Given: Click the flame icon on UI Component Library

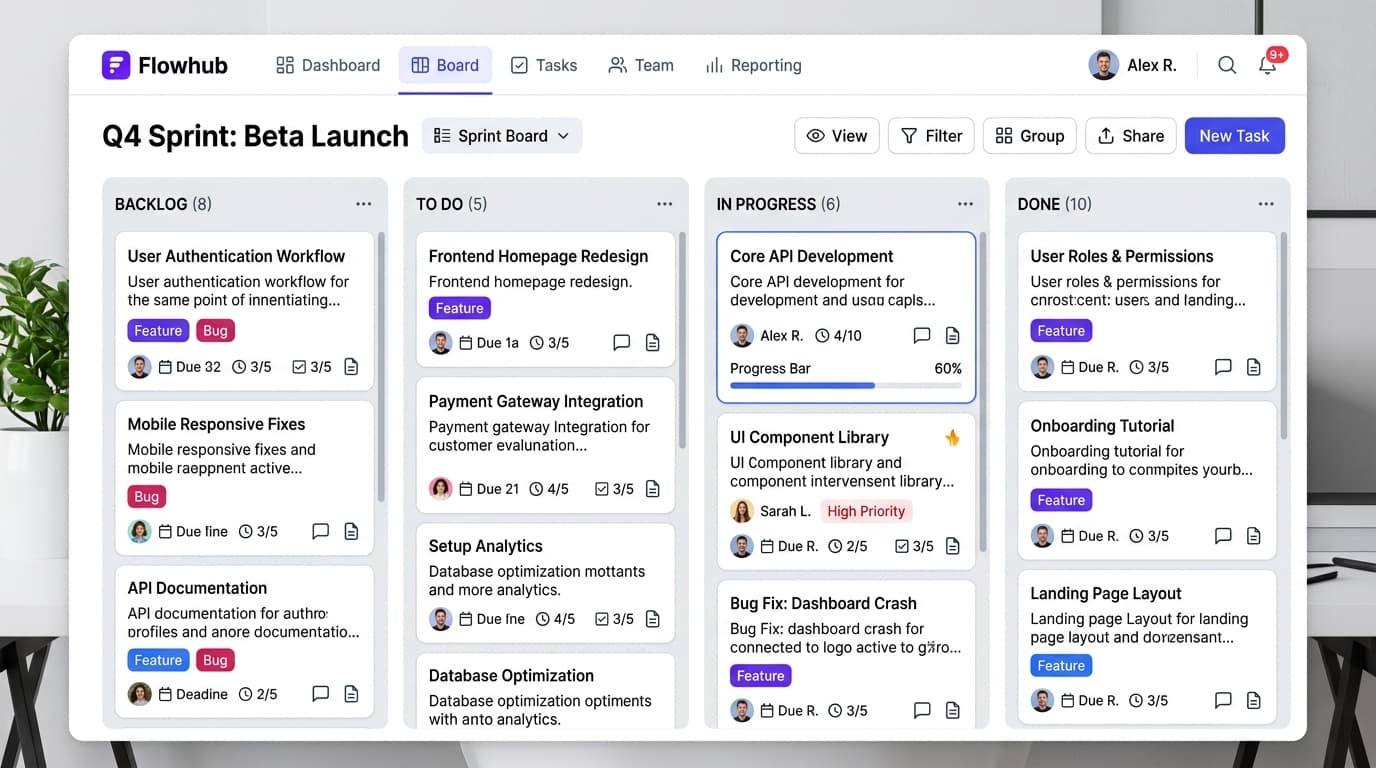Looking at the screenshot, I should pos(952,437).
